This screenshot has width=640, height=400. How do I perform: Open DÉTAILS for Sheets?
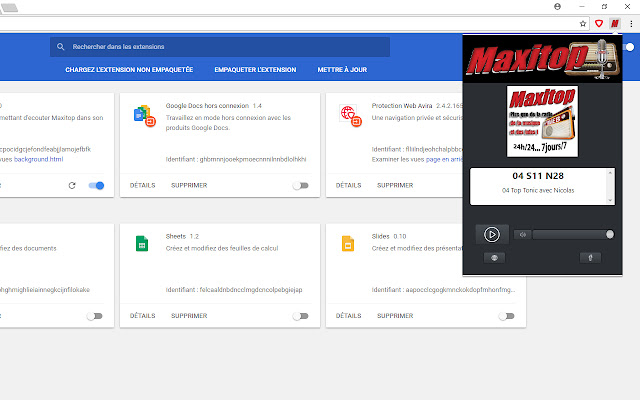pyautogui.click(x=142, y=316)
